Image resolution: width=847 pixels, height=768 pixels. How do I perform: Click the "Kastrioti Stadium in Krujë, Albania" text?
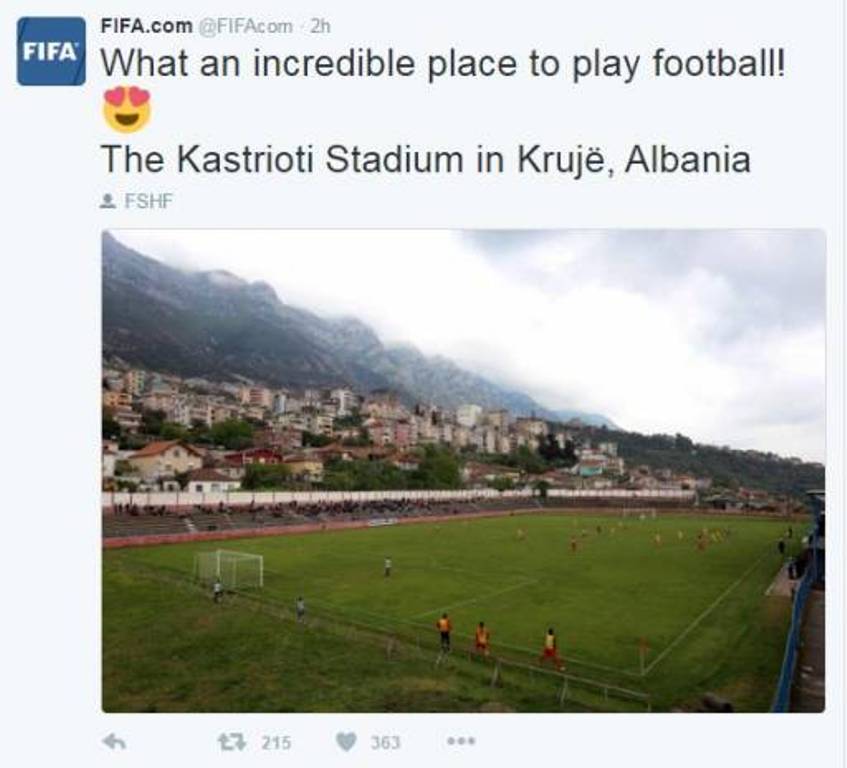[x=425, y=159]
